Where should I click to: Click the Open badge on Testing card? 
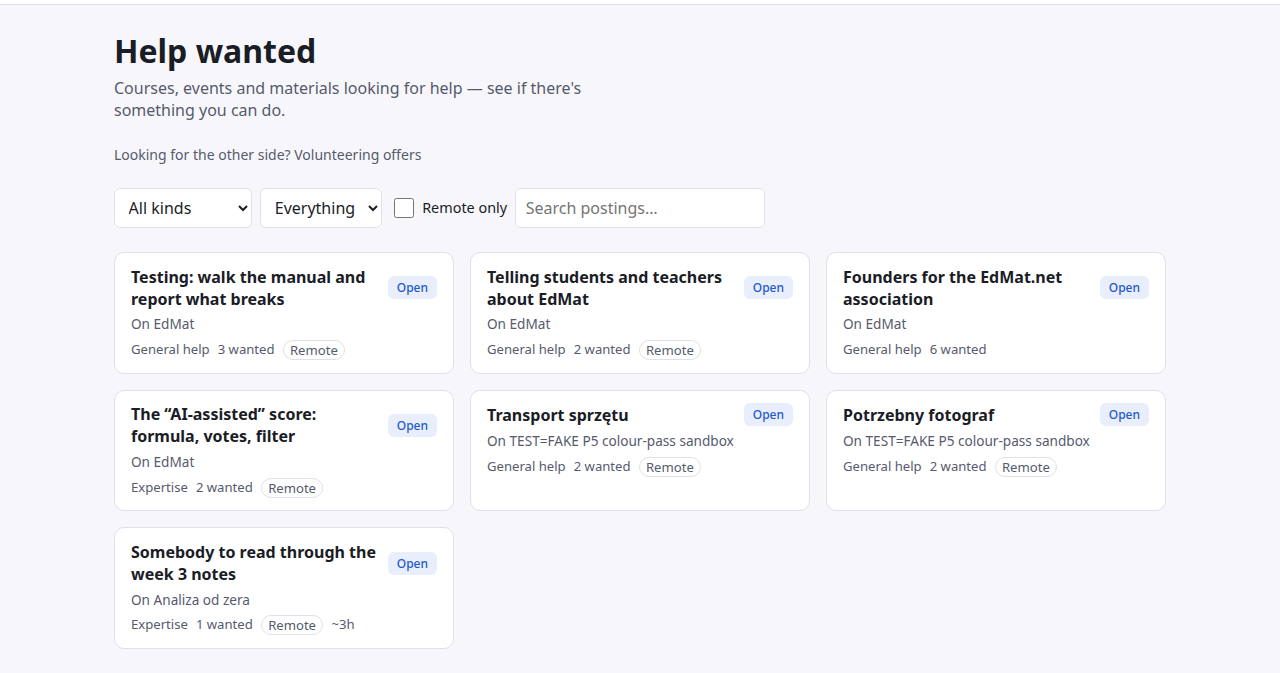pos(412,288)
